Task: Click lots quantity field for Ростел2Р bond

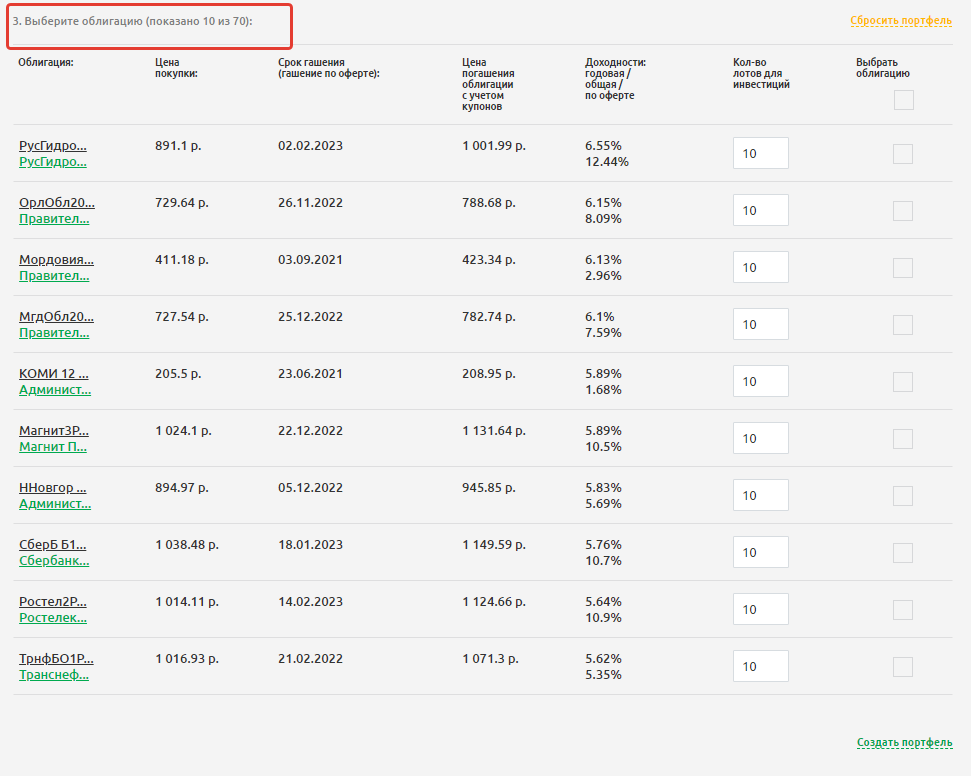Action: (760, 609)
